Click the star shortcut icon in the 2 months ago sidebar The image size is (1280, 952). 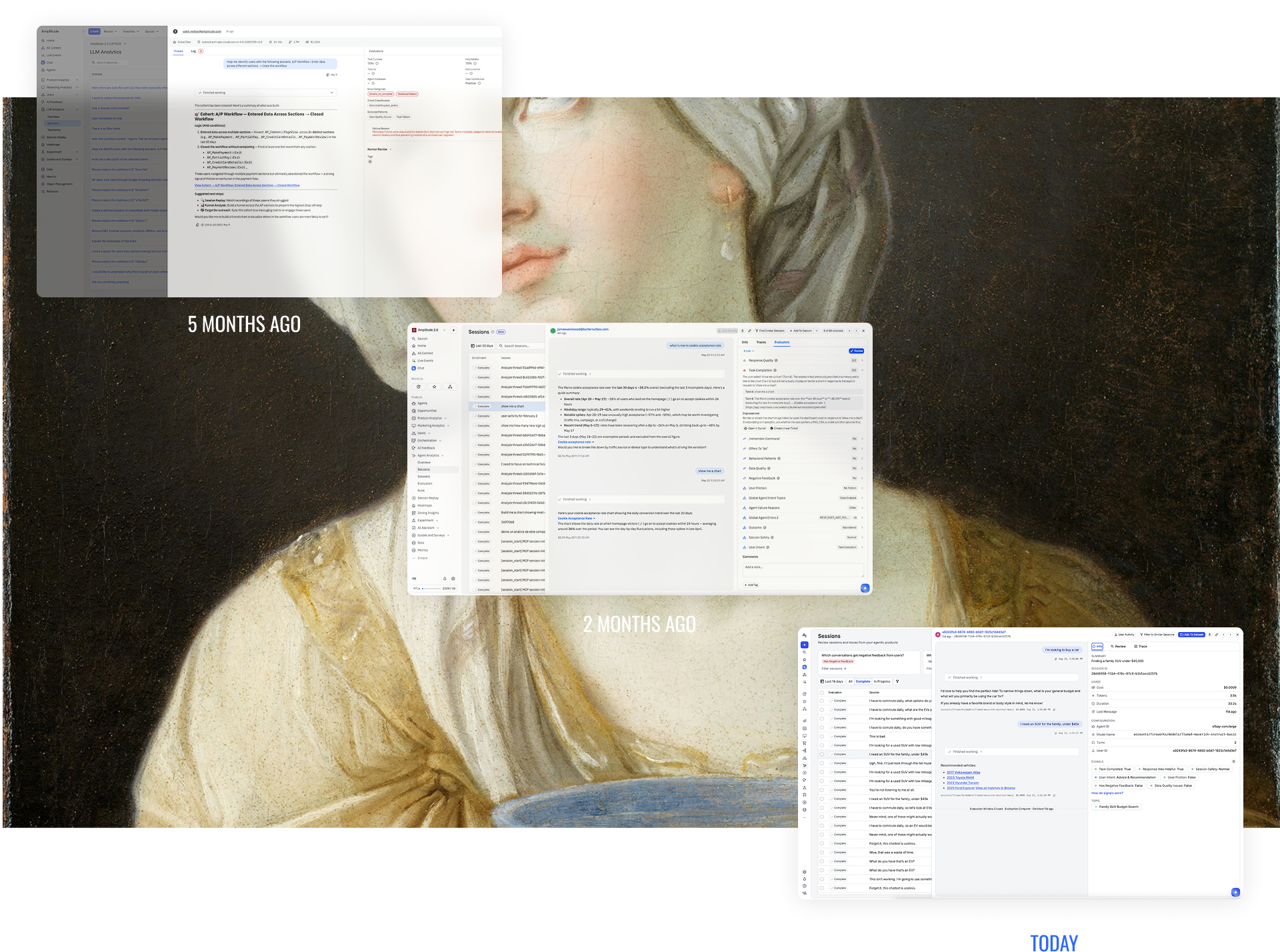[x=434, y=387]
